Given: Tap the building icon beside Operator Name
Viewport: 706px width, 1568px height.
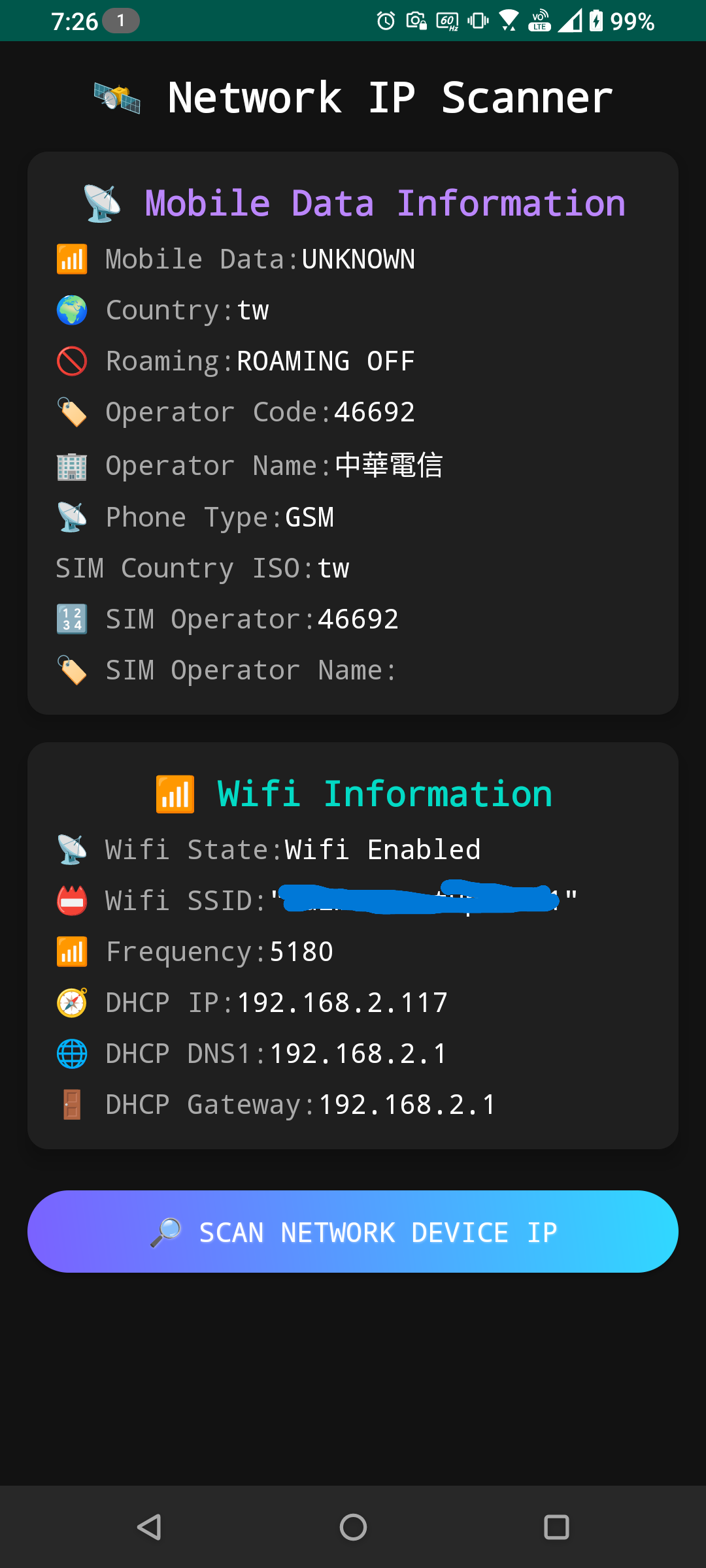Looking at the screenshot, I should [72, 466].
